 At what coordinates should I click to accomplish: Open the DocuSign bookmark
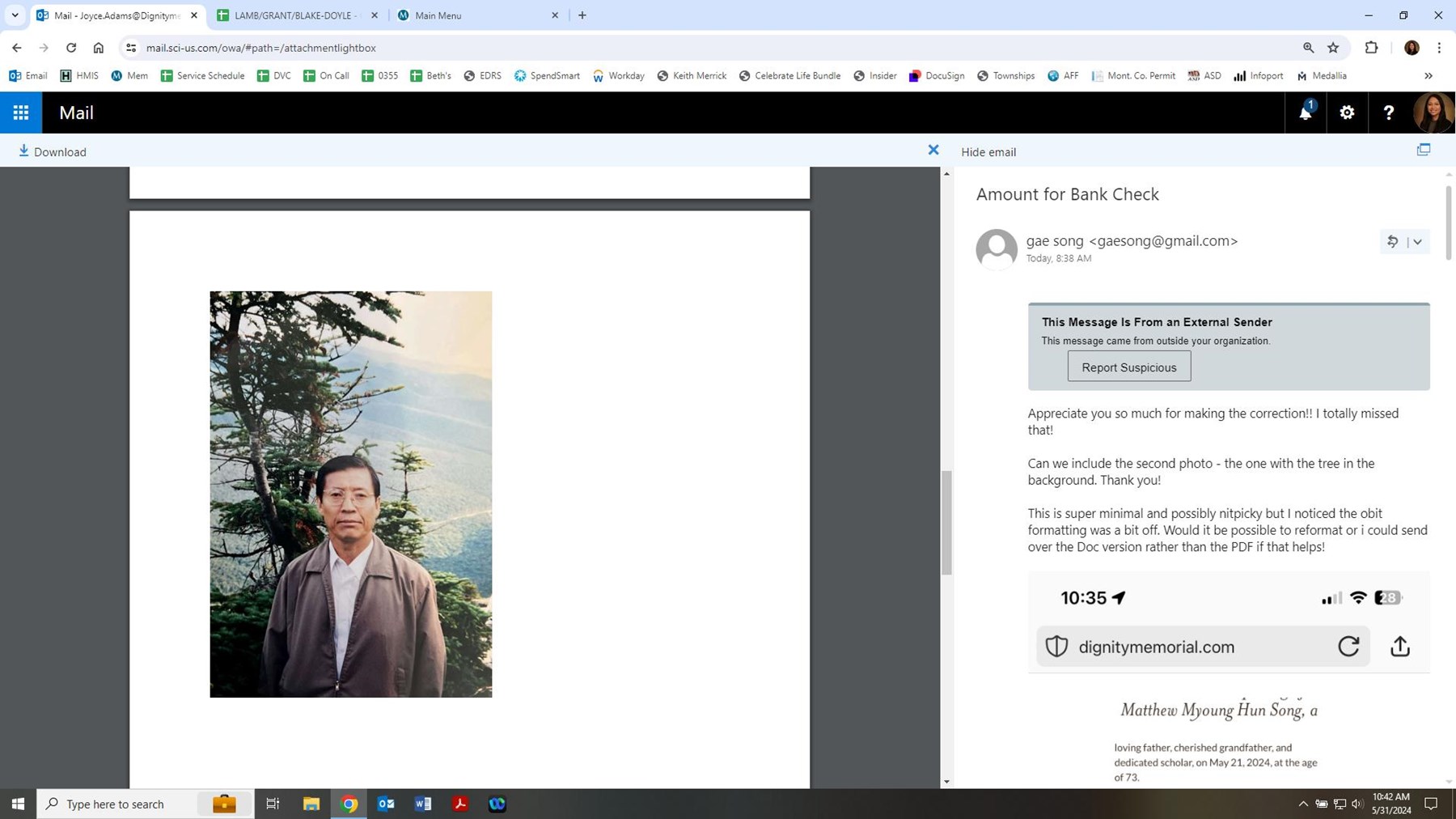tap(937, 75)
